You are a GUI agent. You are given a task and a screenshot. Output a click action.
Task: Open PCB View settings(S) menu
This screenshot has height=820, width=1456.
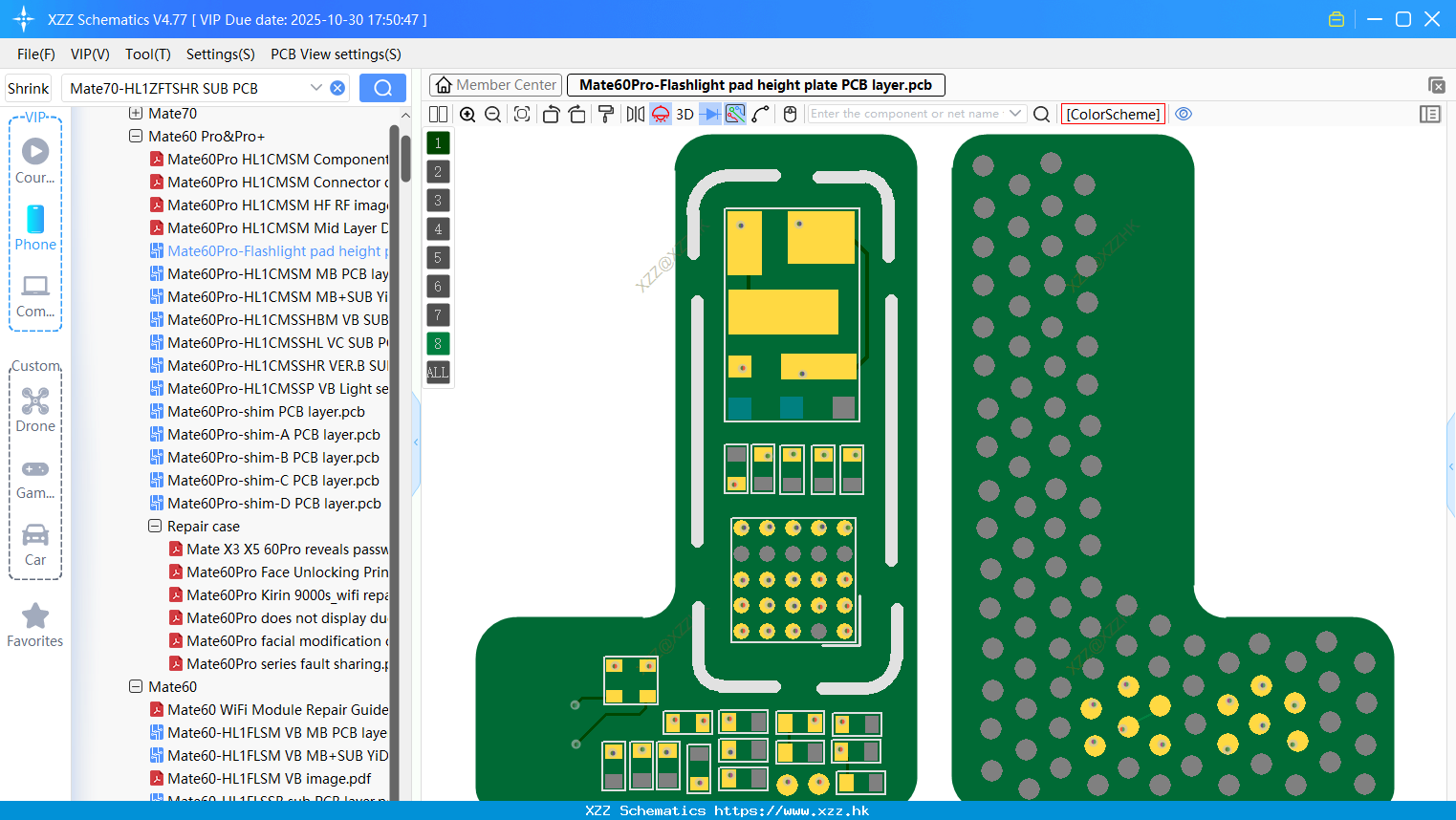coord(336,54)
